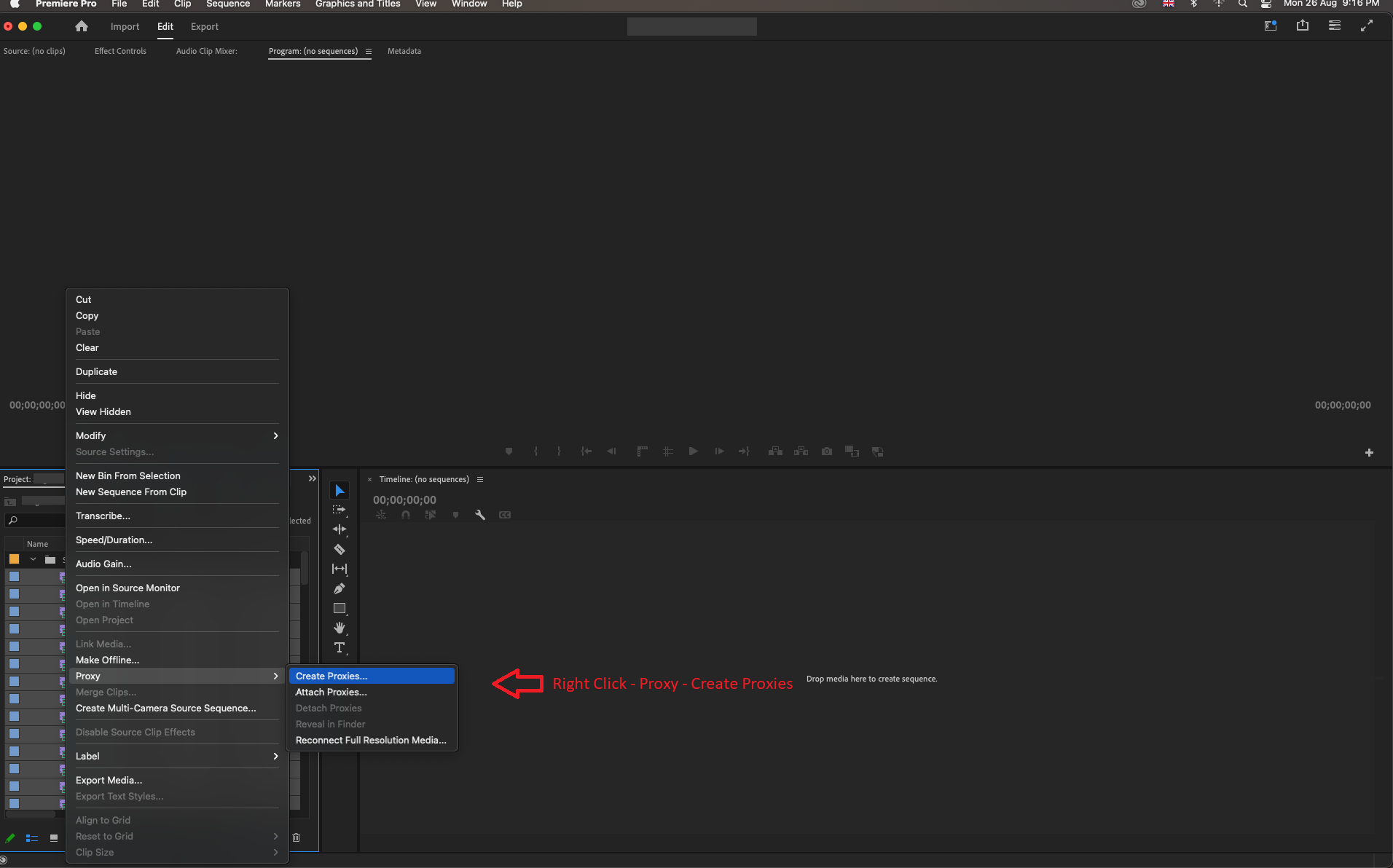
Task: Add marker in Timeline panel
Action: 455,515
